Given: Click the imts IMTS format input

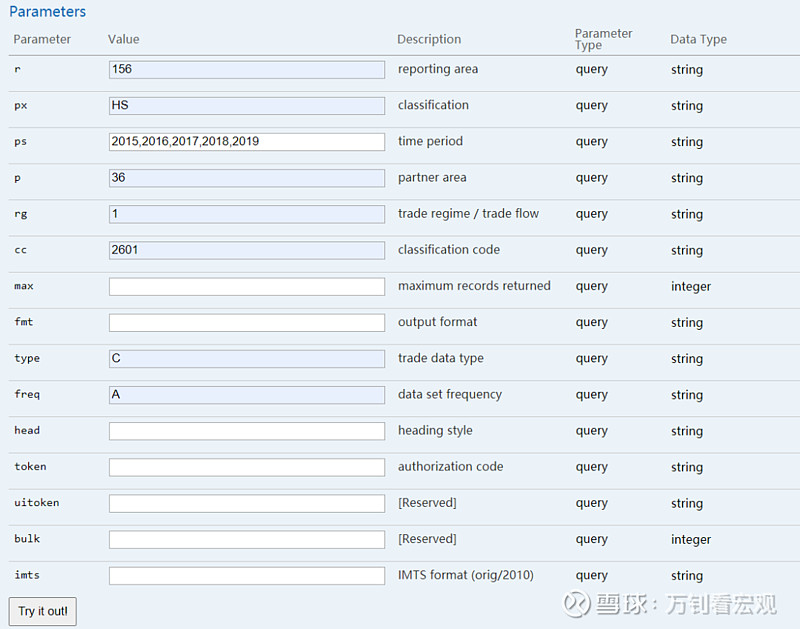Looking at the screenshot, I should (x=247, y=576).
